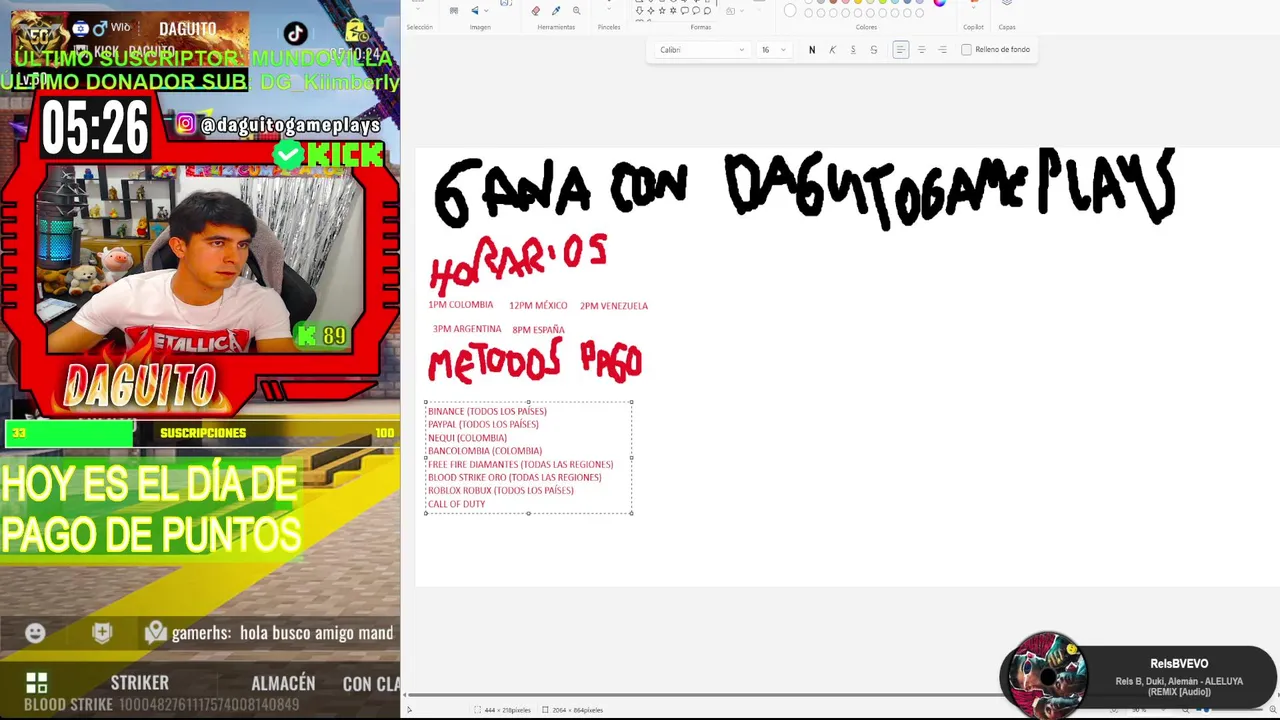Click the Instagram icon on stream overlay

(x=186, y=124)
